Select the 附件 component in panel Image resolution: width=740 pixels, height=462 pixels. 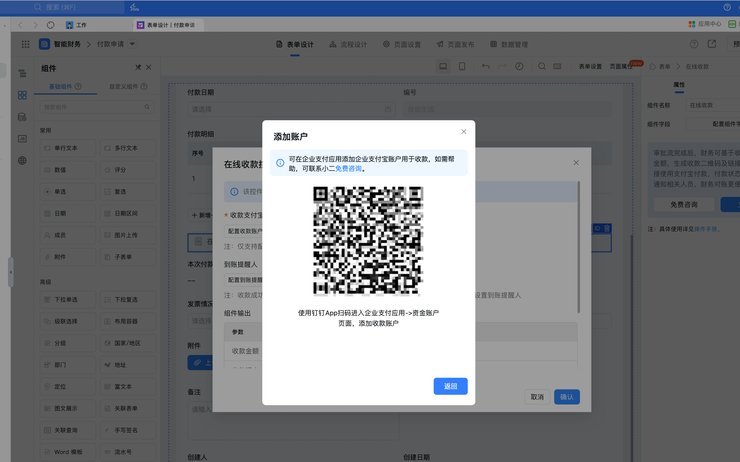tap(67, 257)
